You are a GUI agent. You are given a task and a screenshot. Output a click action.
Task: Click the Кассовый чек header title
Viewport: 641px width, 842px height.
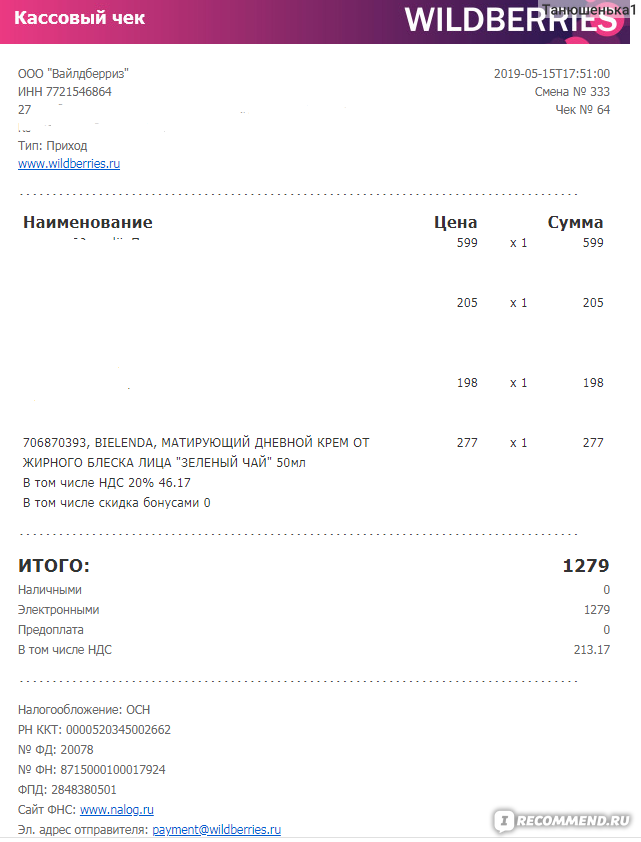point(79,18)
